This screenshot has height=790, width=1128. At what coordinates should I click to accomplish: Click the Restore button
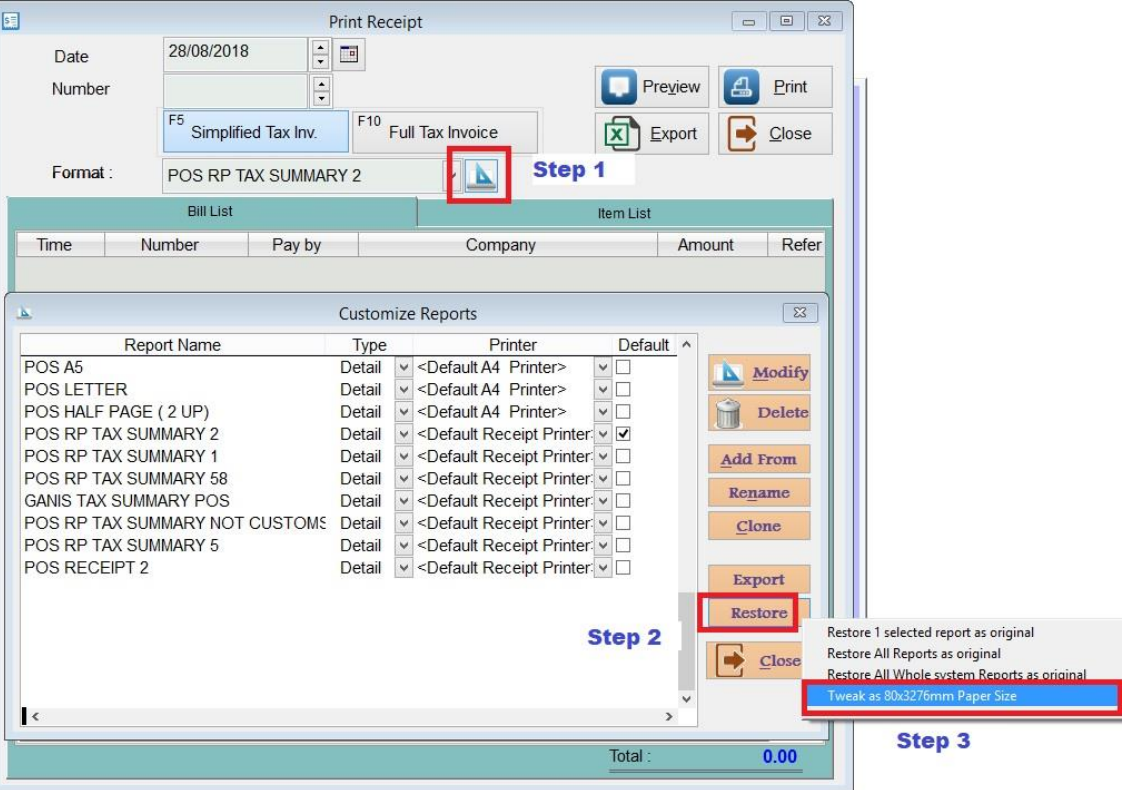click(758, 613)
